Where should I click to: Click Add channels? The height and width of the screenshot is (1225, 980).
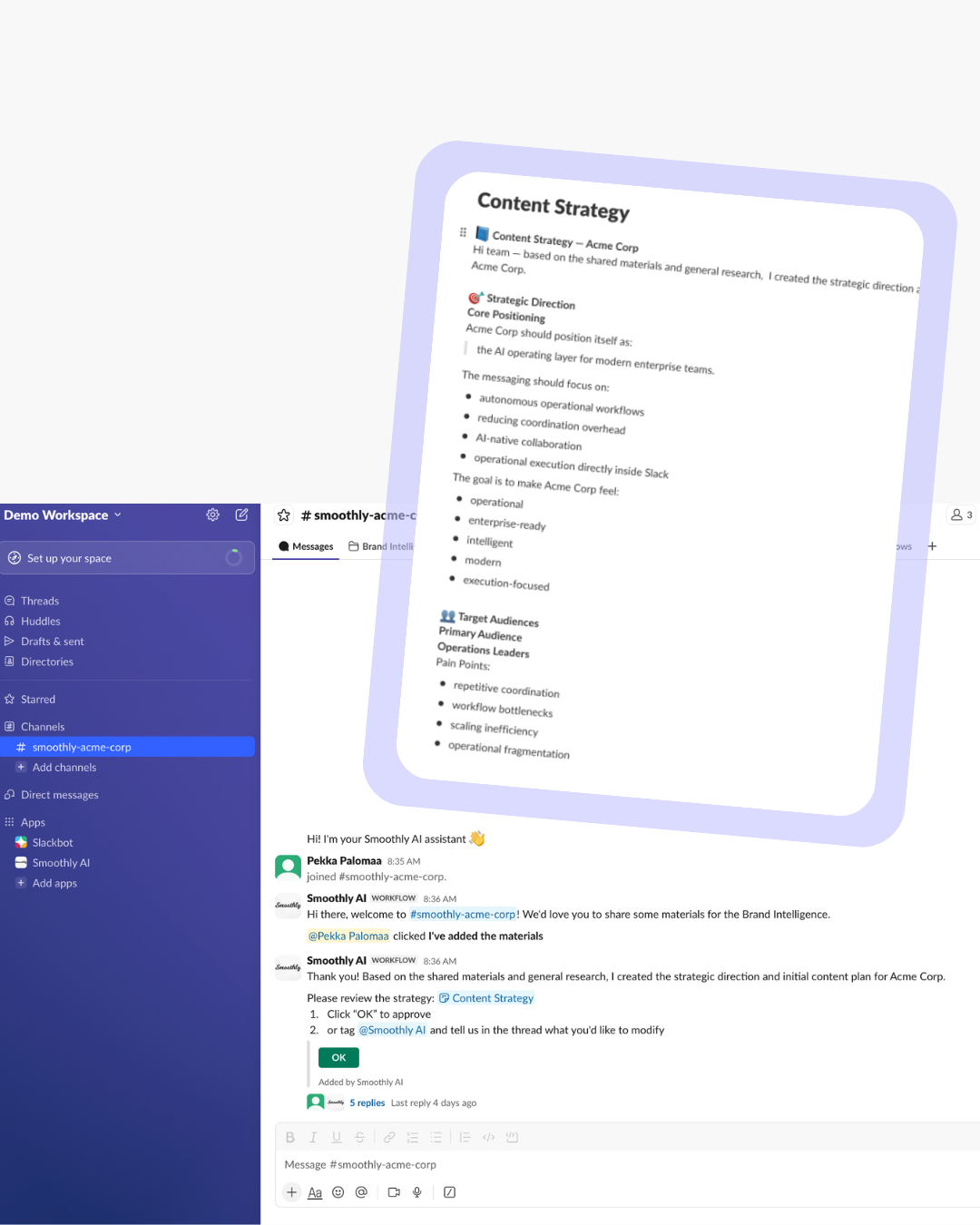[x=64, y=768]
